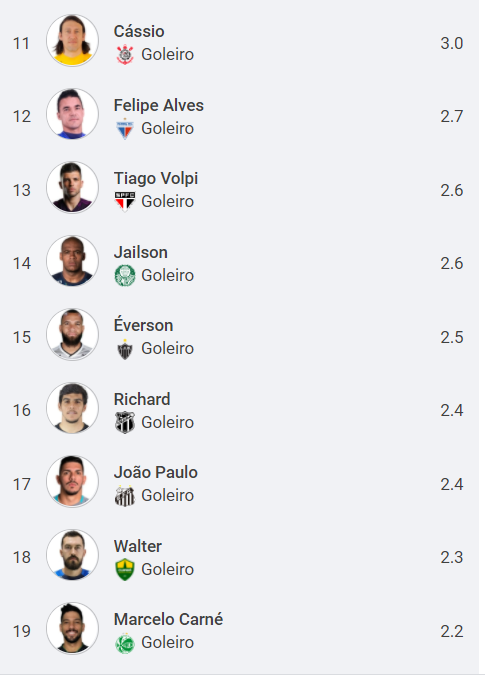Select Cássio's 3.0 rating value
Viewport: 485px width, 676px height.
point(451,43)
